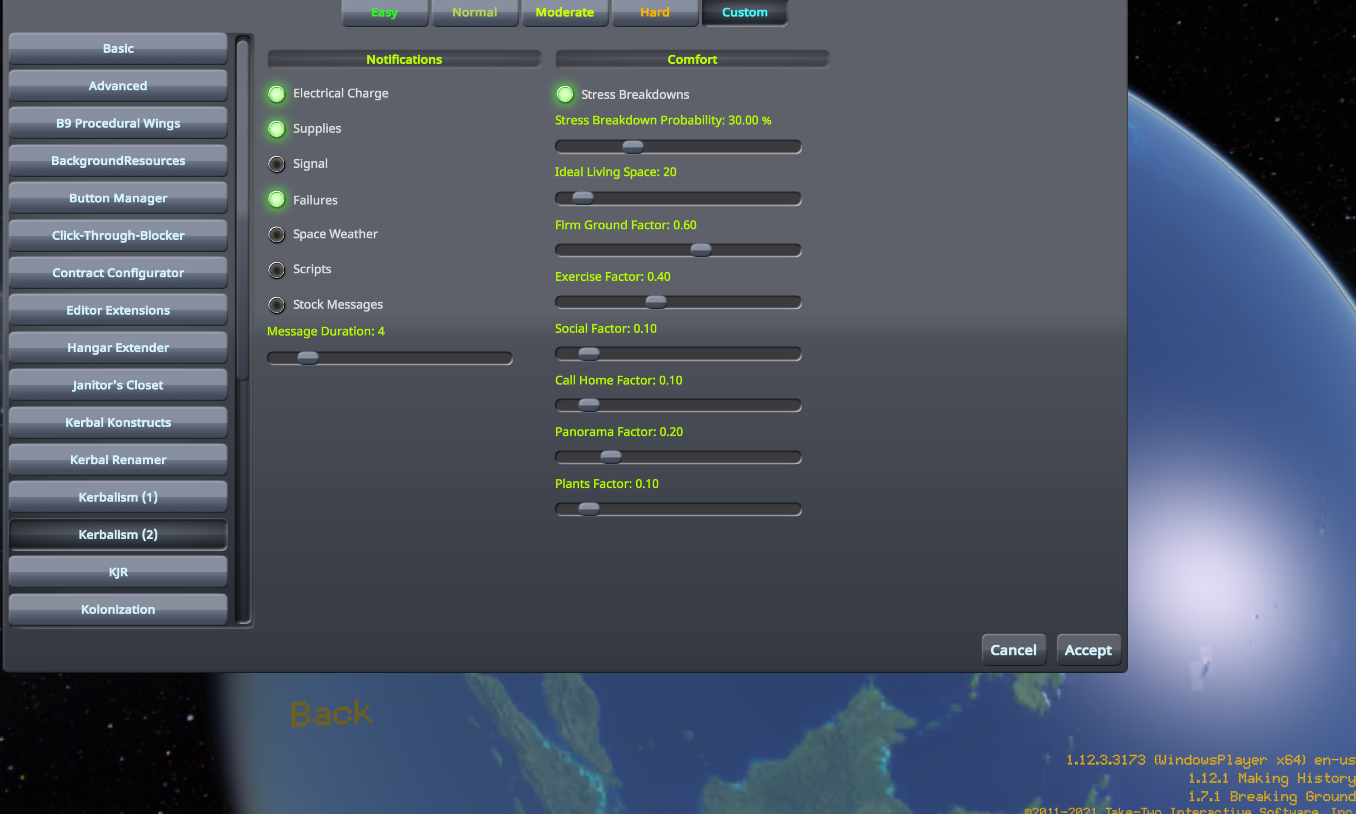Image resolution: width=1356 pixels, height=814 pixels.
Task: Open Basic settings section
Action: pyautogui.click(x=118, y=49)
